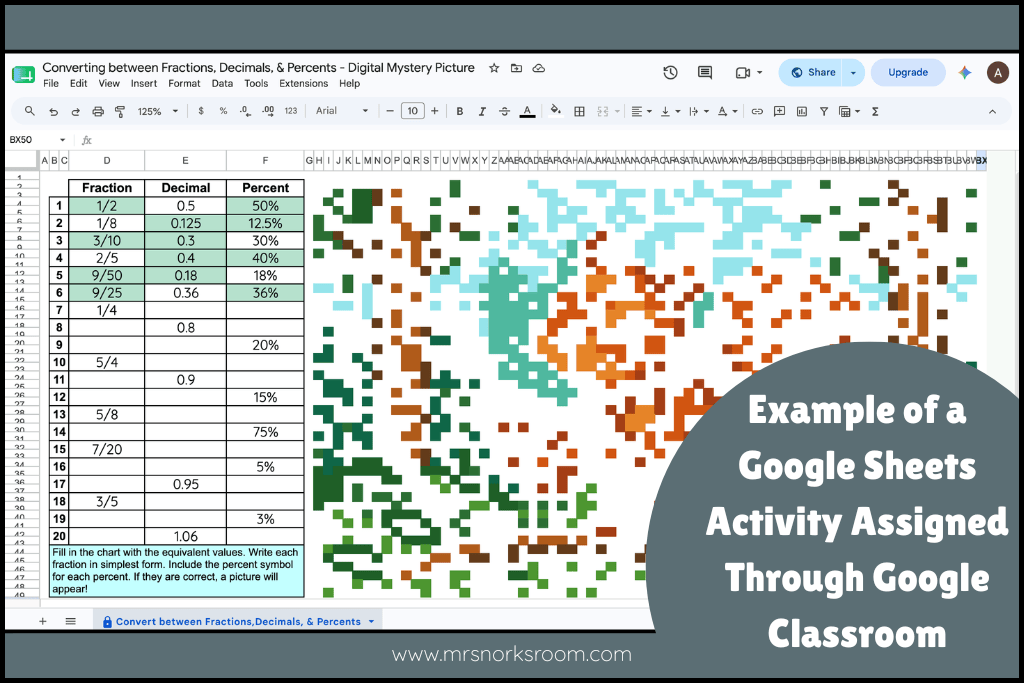
Task: Open the all sheets list
Action: [71, 621]
